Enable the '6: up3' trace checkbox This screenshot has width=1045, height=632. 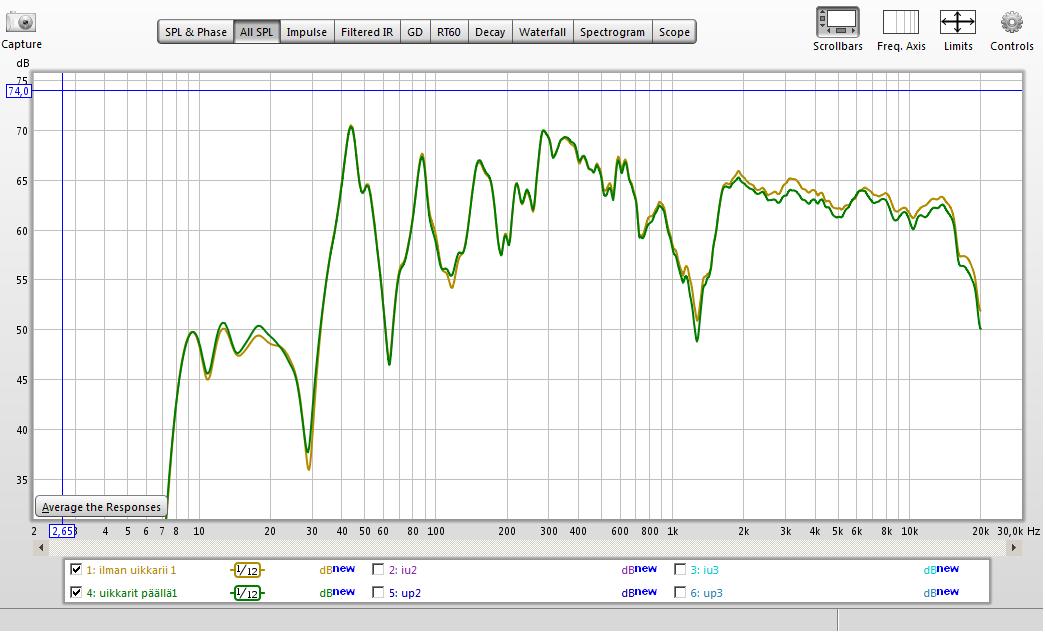click(680, 593)
